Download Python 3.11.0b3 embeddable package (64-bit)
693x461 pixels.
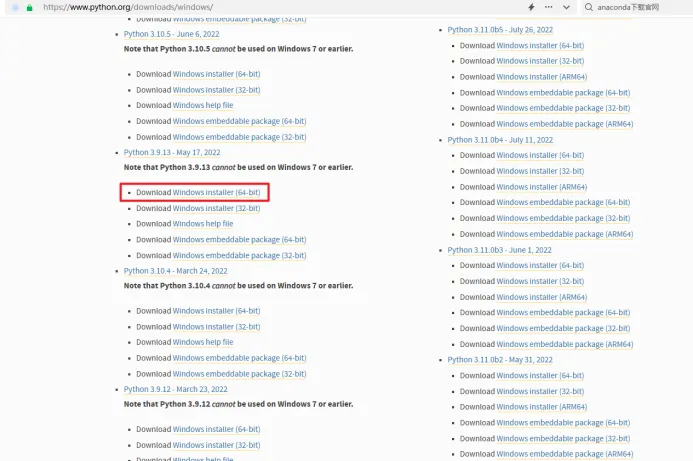click(563, 312)
